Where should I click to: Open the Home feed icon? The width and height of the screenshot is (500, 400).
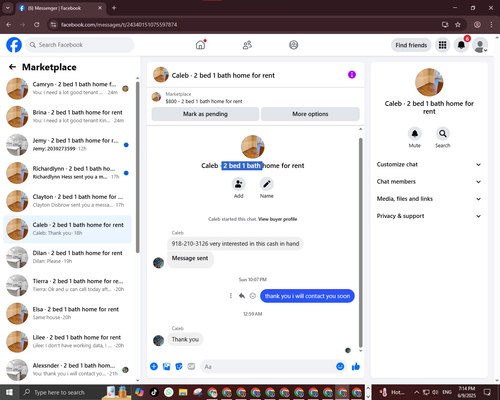tap(200, 45)
